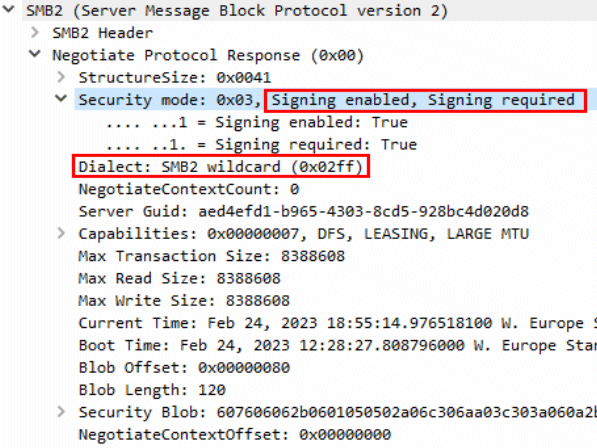
Task: Expand the Capabilities field arrow
Action: point(61,233)
